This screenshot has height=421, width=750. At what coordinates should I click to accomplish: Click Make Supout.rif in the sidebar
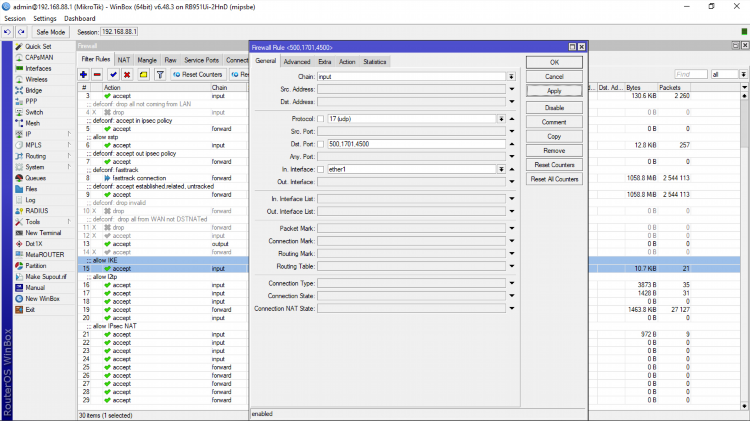click(46, 277)
